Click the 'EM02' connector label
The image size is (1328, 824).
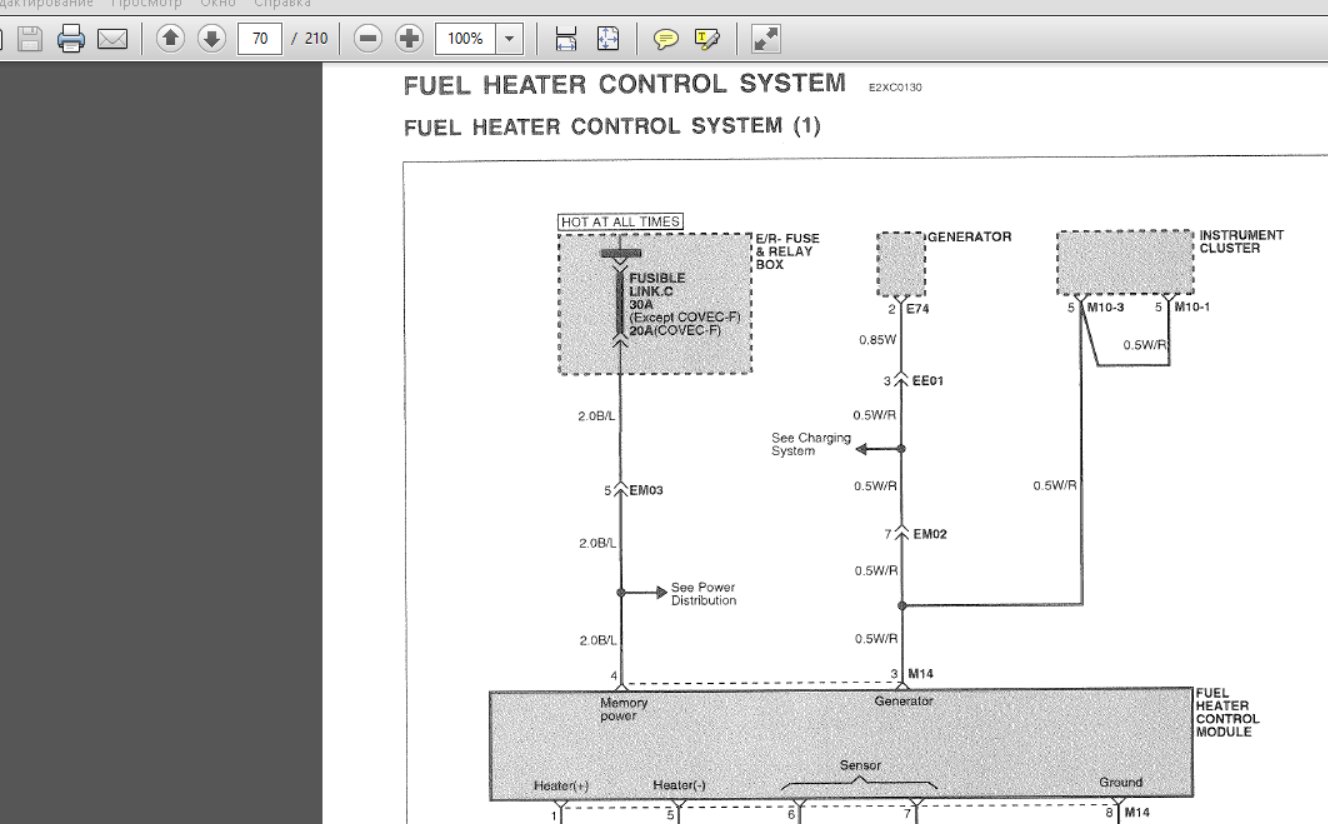(930, 534)
